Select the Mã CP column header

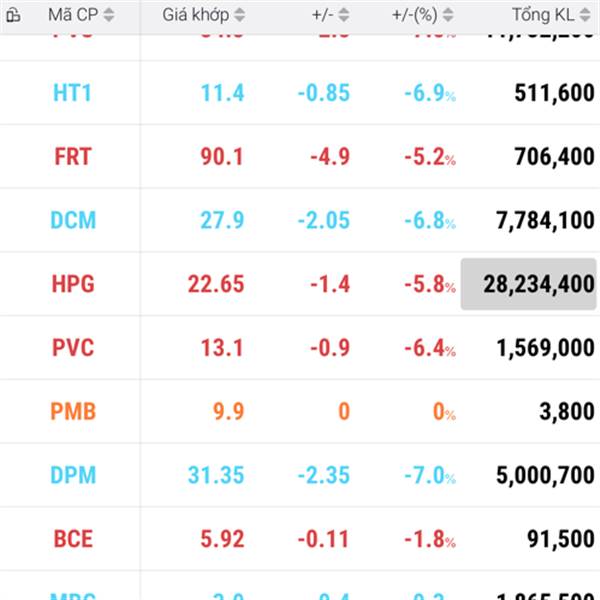pyautogui.click(x=73, y=15)
